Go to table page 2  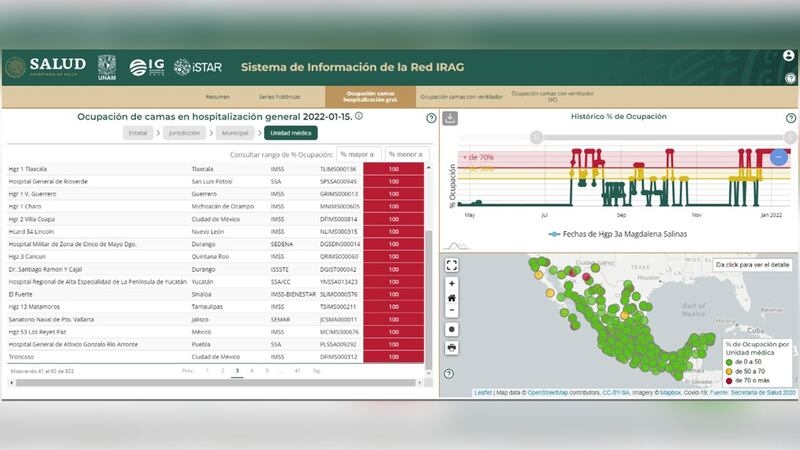pyautogui.click(x=222, y=371)
